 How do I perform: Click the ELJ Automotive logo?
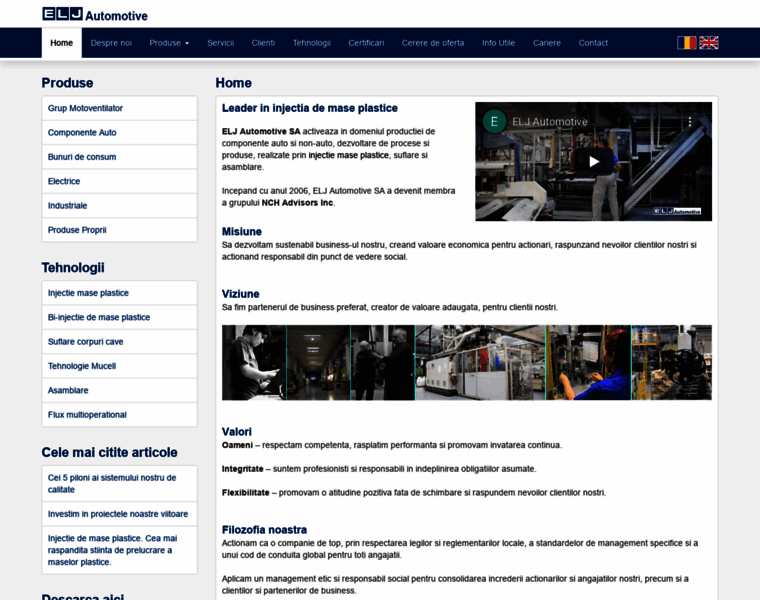95,15
